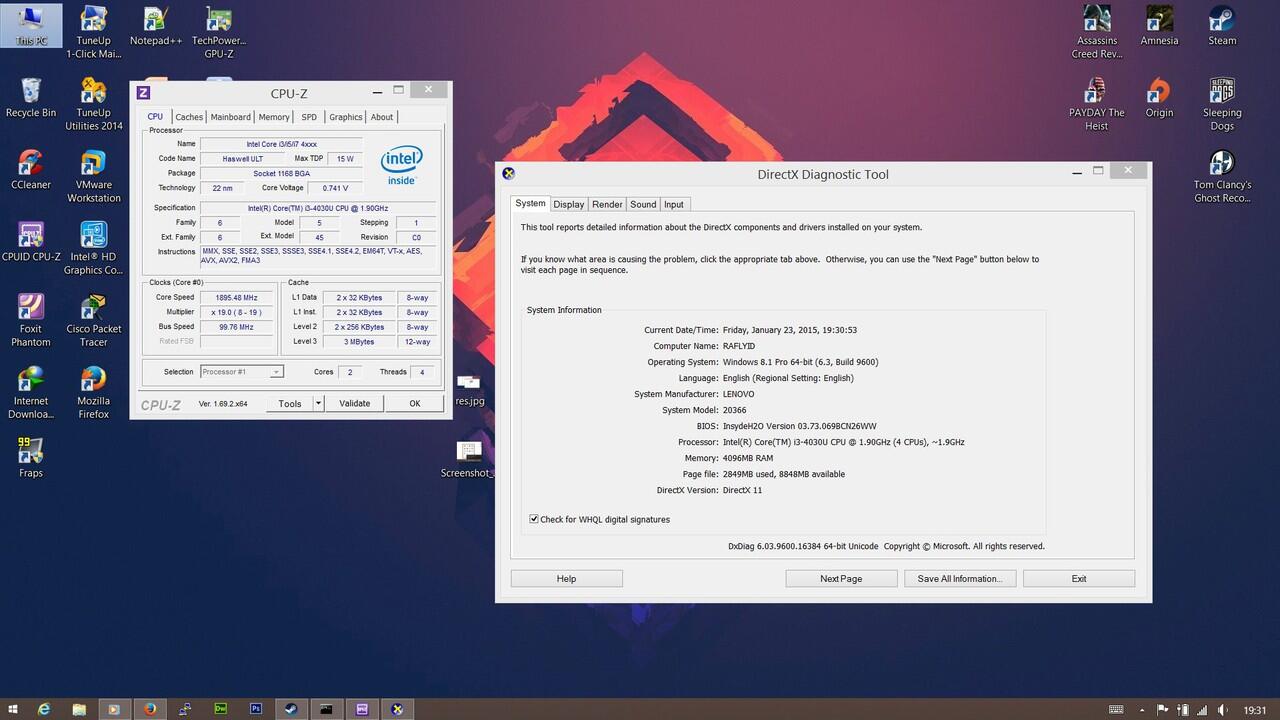1280x720 pixels.
Task: Open VMware Workstation desktop shortcut
Action: click(x=94, y=176)
